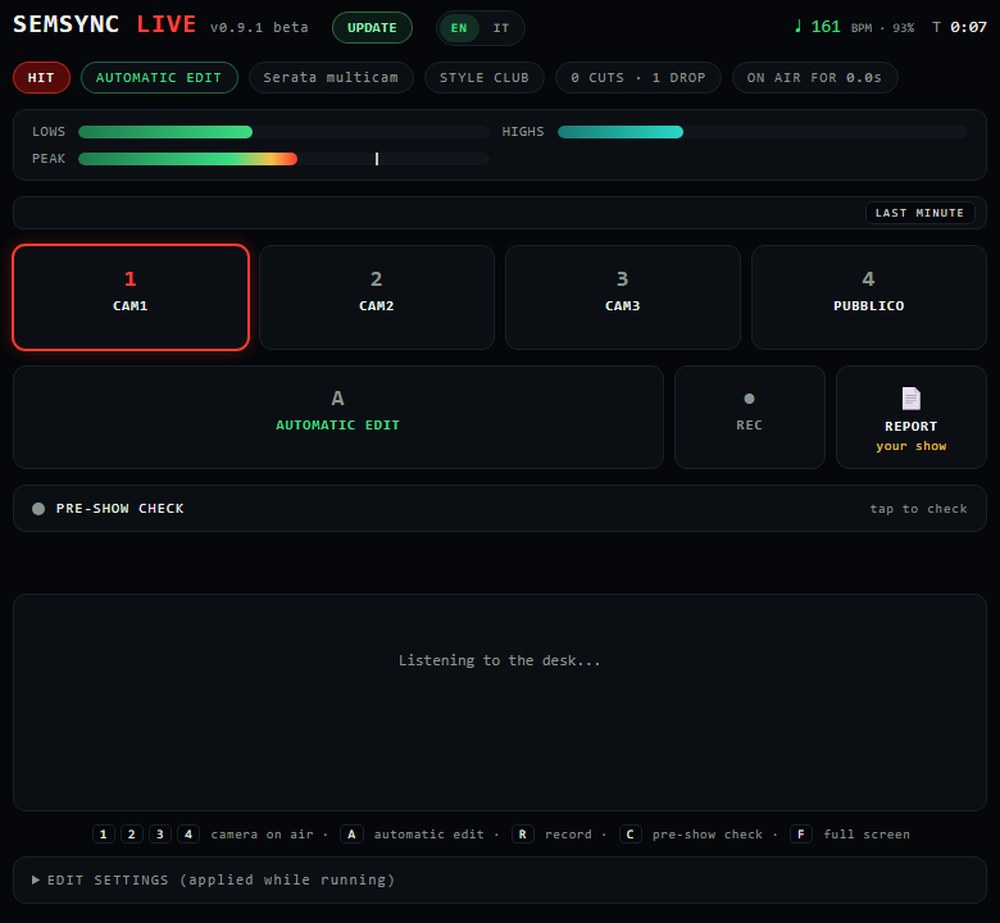The height and width of the screenshot is (923, 1000).
Task: Open the Style Club selector
Action: [485, 78]
